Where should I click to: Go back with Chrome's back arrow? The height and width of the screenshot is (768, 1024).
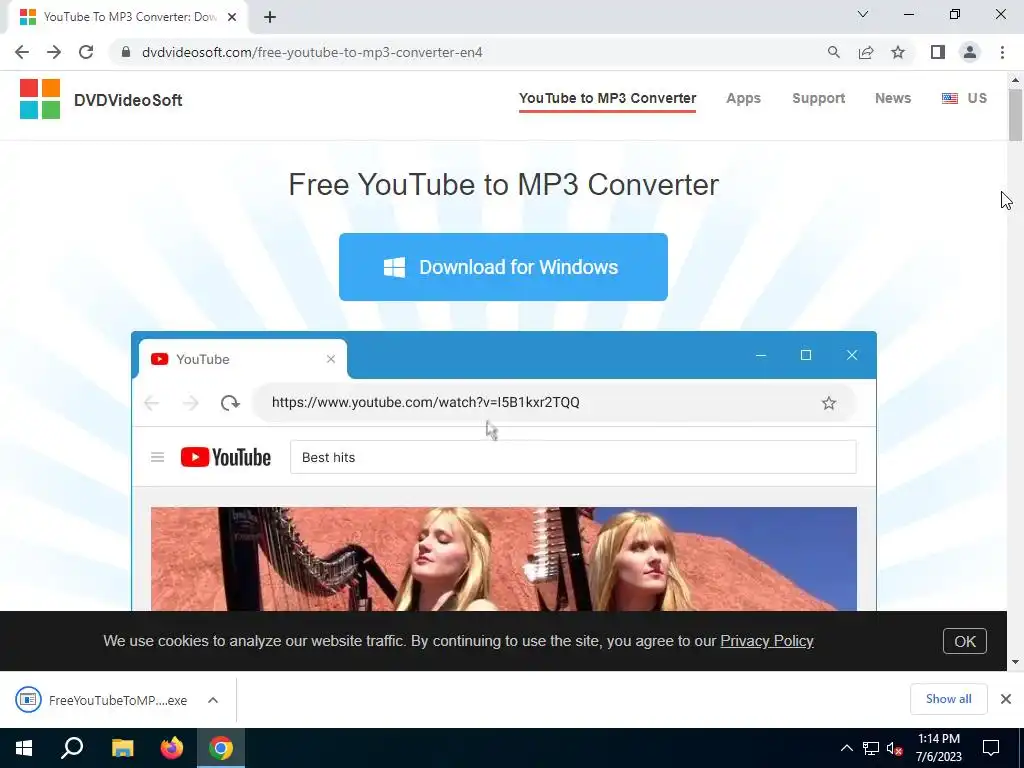(x=22, y=52)
